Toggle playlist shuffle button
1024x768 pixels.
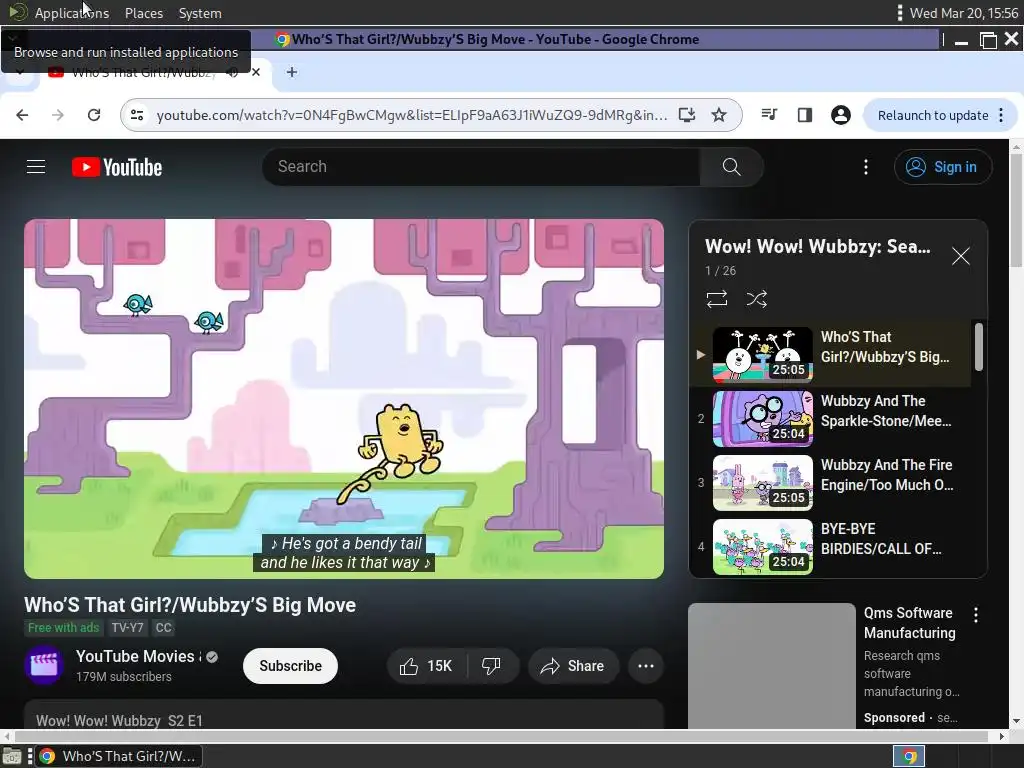pyautogui.click(x=757, y=299)
